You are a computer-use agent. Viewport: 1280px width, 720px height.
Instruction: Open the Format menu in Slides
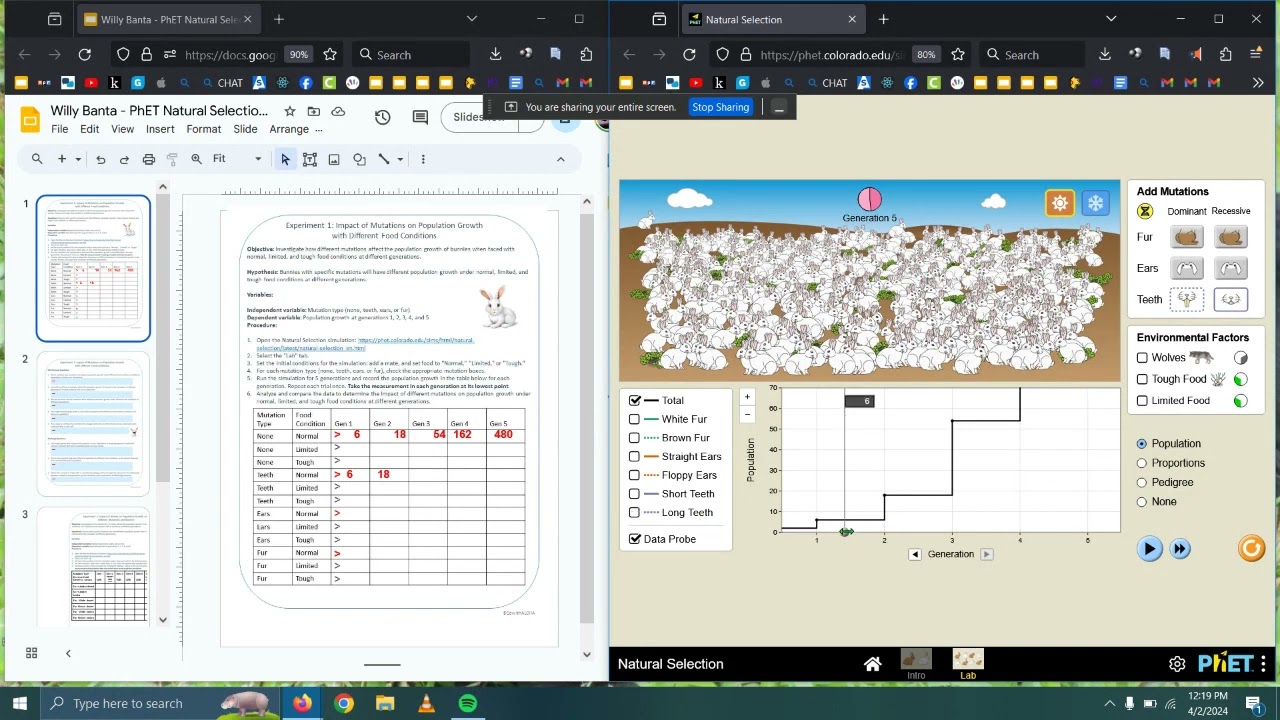point(203,129)
